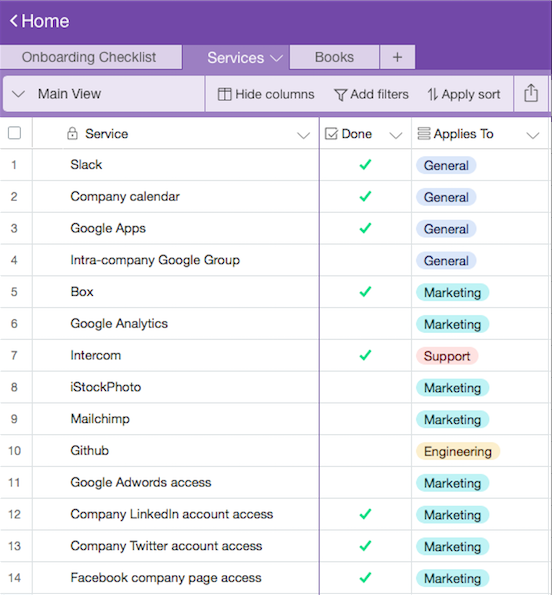552x595 pixels.
Task: Click the Marketing tag in Mailchimp row
Action: (453, 420)
